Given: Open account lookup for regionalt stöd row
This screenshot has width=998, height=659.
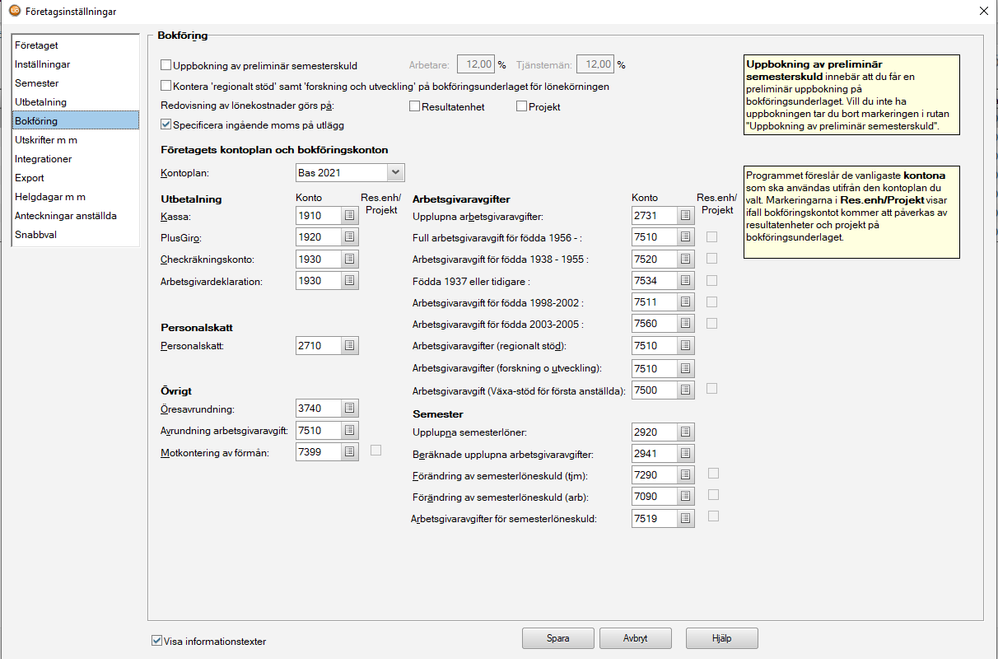Looking at the screenshot, I should 685,346.
